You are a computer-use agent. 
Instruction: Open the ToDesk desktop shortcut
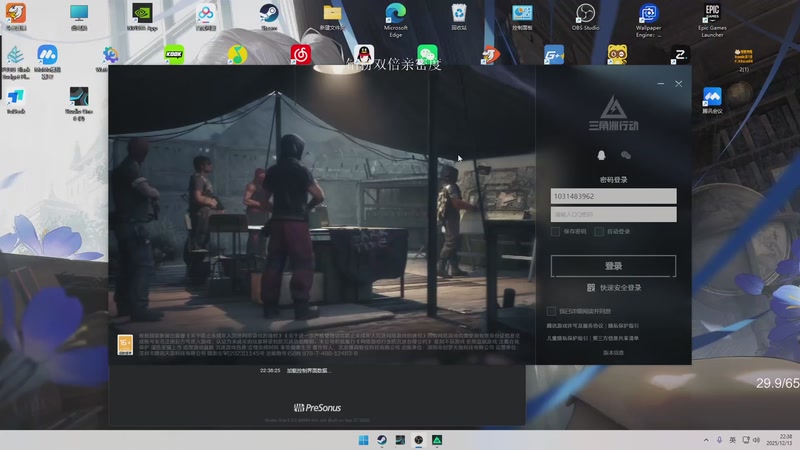[16, 100]
